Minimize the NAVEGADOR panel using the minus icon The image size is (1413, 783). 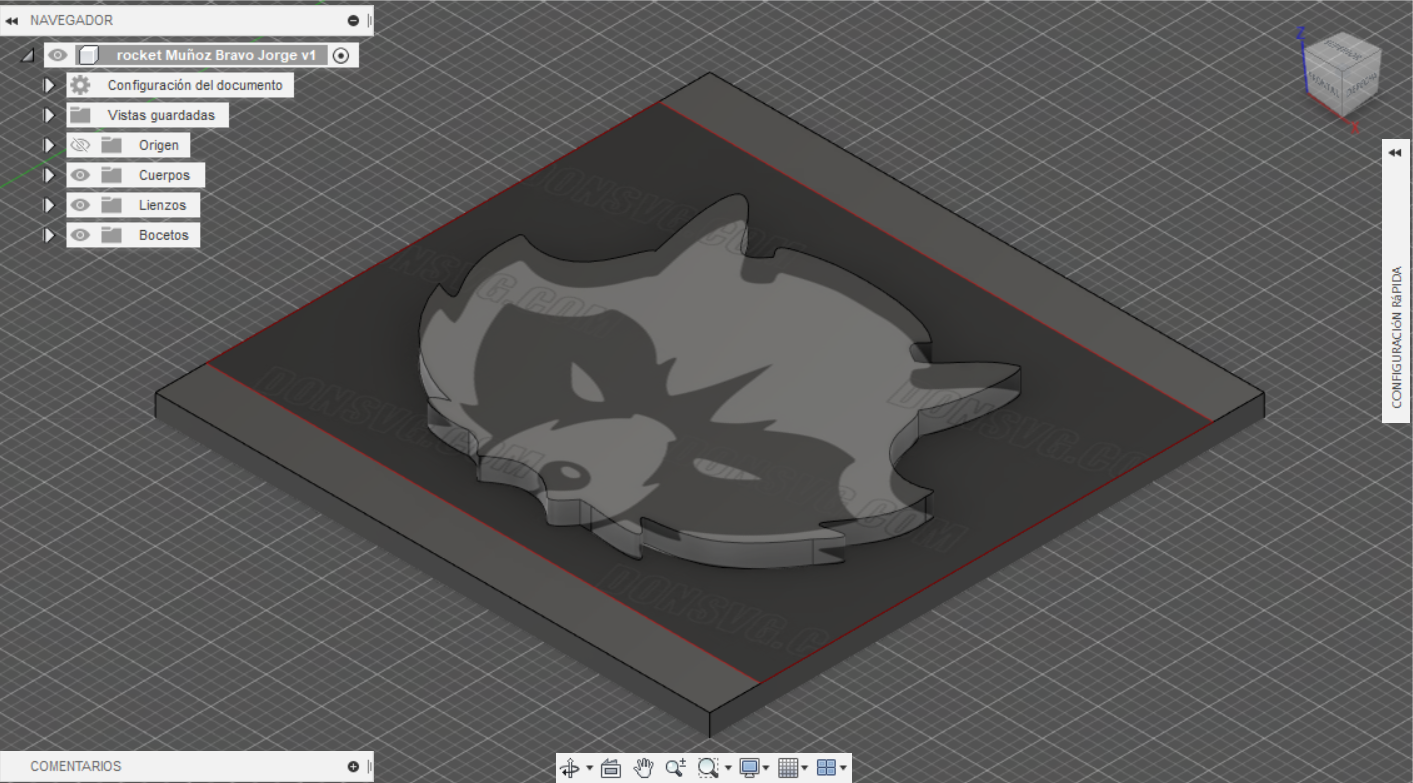coord(353,20)
